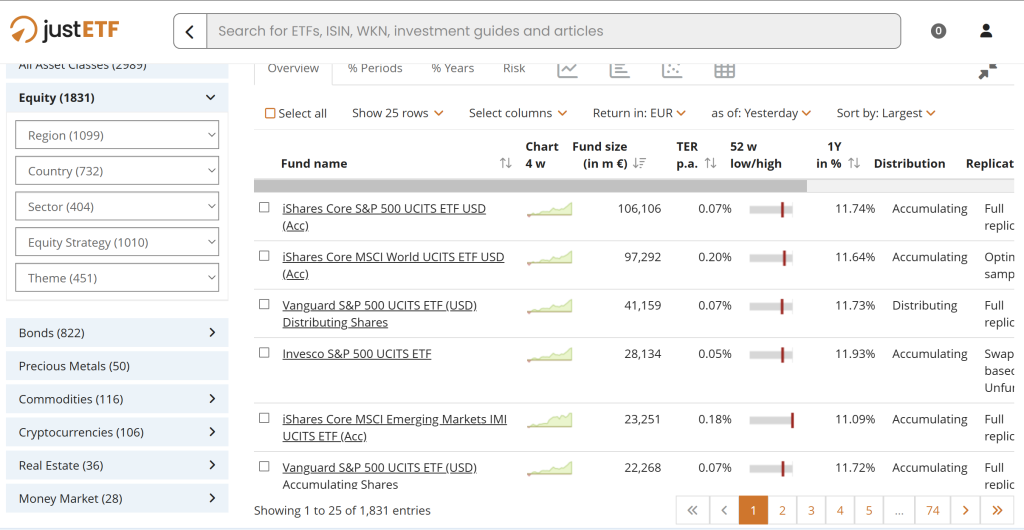Open the Theme (451) dropdown
1024x530 pixels.
(x=117, y=278)
